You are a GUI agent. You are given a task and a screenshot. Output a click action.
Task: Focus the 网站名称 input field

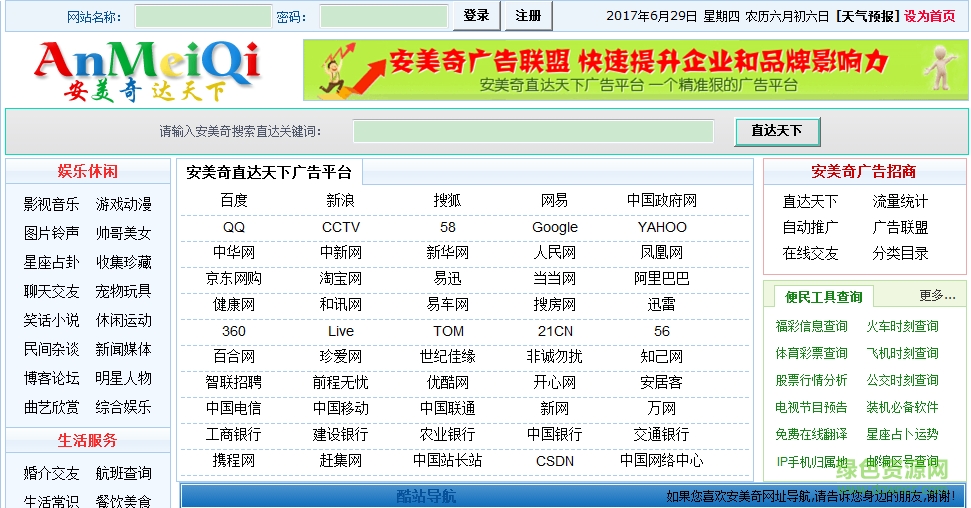(x=203, y=17)
